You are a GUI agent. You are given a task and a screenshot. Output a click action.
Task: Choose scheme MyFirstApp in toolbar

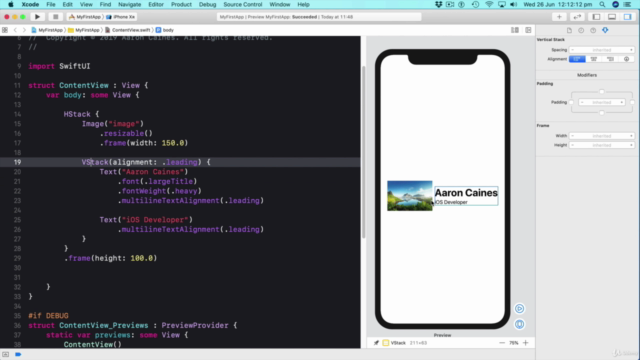point(84,17)
